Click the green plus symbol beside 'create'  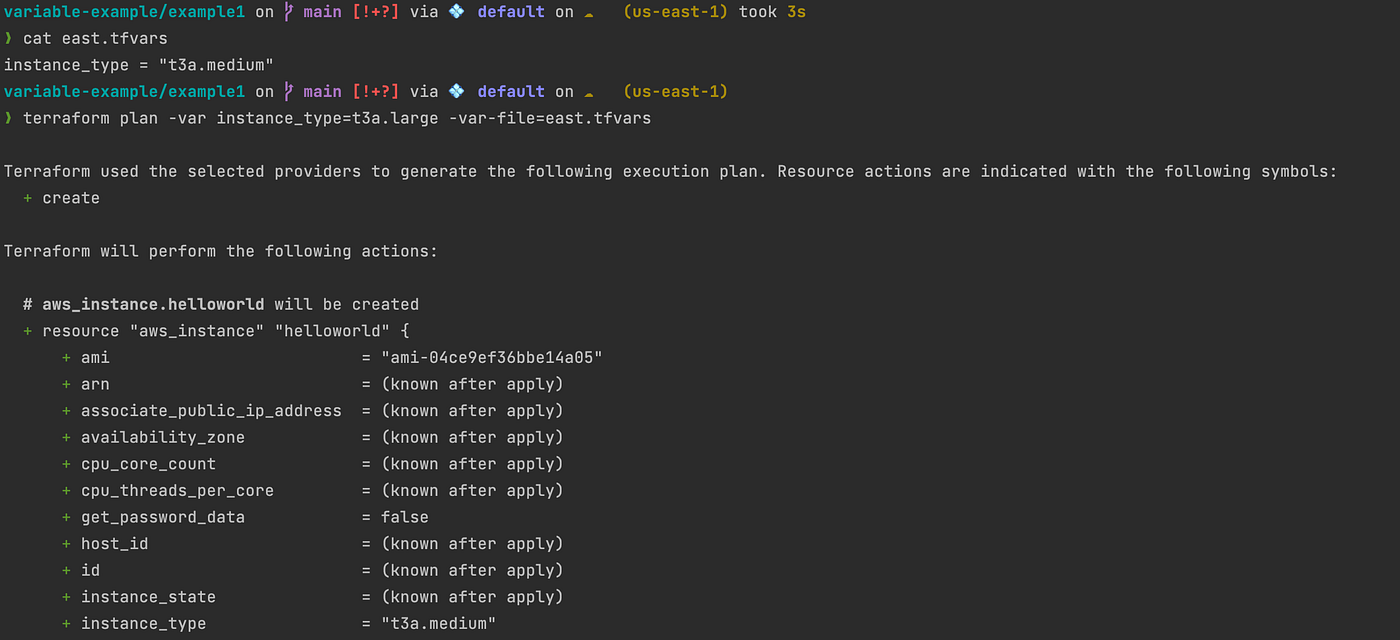click(28, 198)
